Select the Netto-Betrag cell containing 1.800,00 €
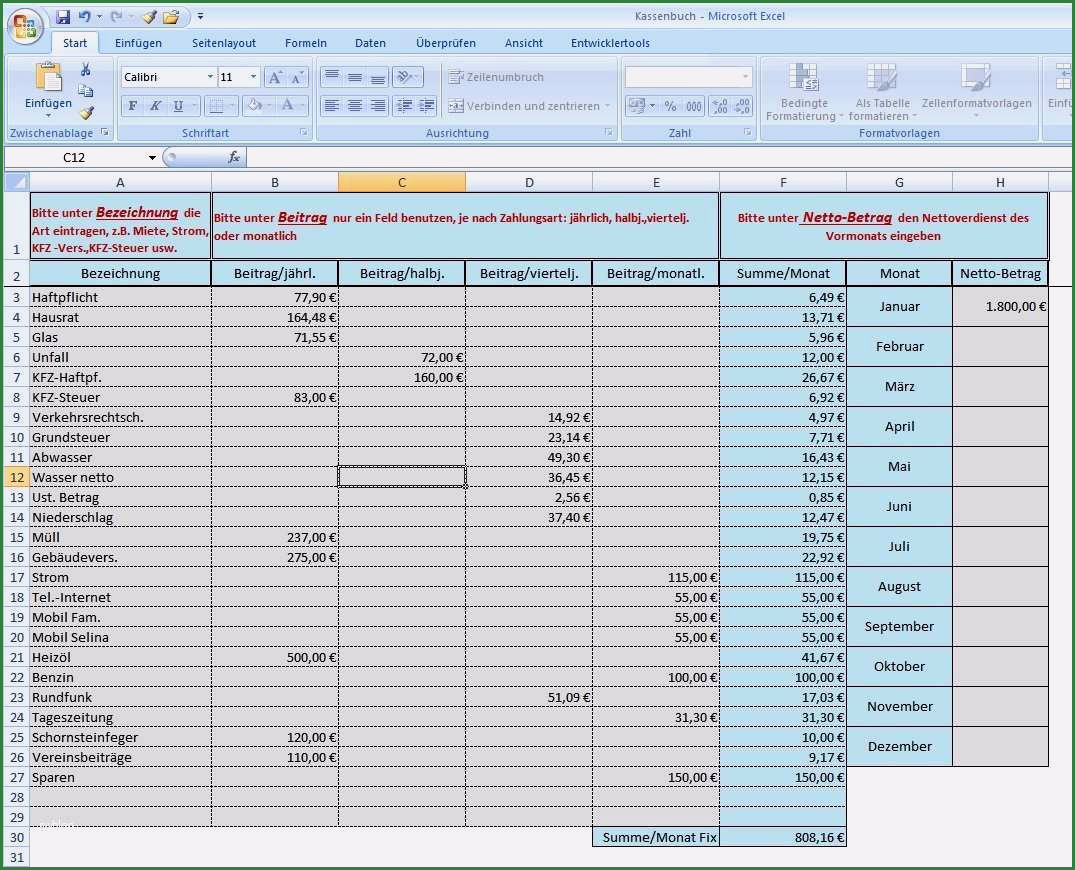Screen dimensions: 1075x870 pyautogui.click(x=1000, y=306)
